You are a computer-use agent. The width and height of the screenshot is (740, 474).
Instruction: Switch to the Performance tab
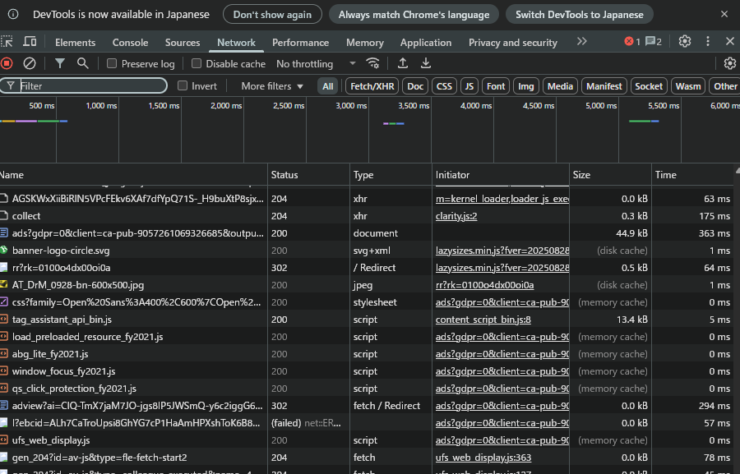point(300,43)
